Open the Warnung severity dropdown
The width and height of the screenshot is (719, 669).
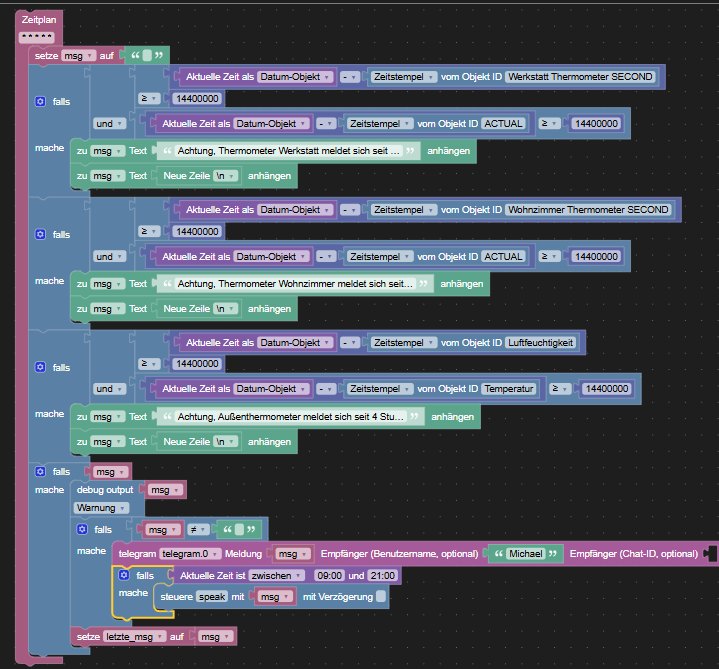(101, 508)
